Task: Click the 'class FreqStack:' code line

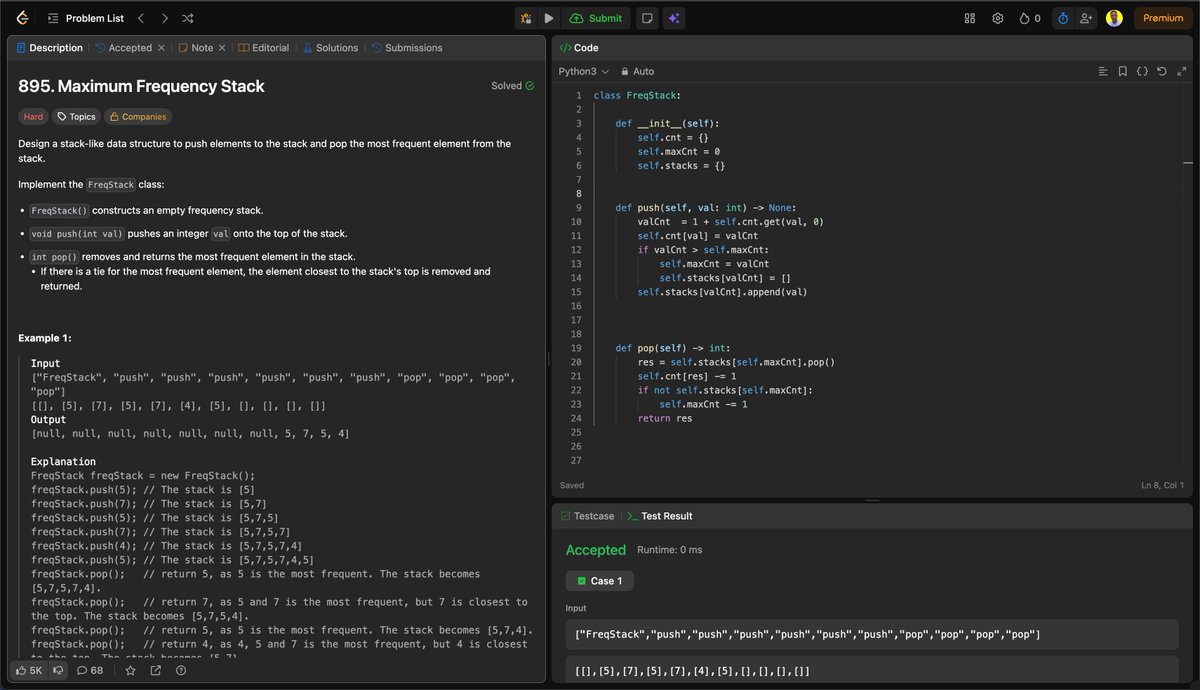Action: coord(637,95)
